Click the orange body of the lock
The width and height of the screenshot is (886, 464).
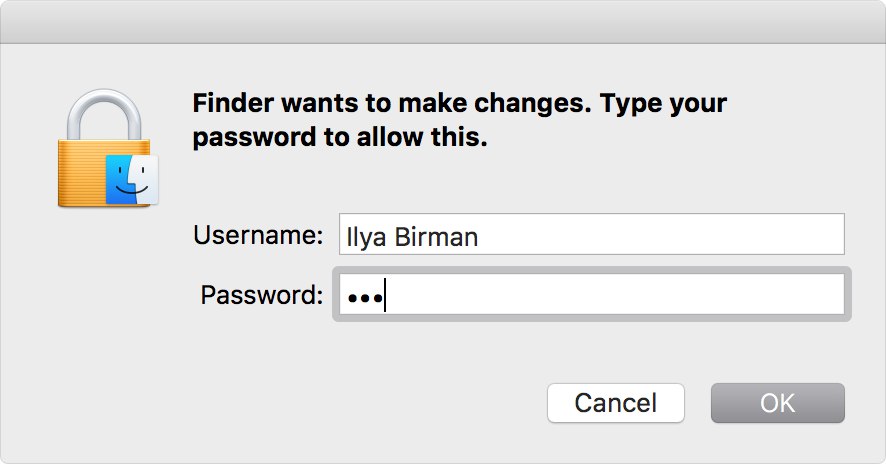coord(80,172)
